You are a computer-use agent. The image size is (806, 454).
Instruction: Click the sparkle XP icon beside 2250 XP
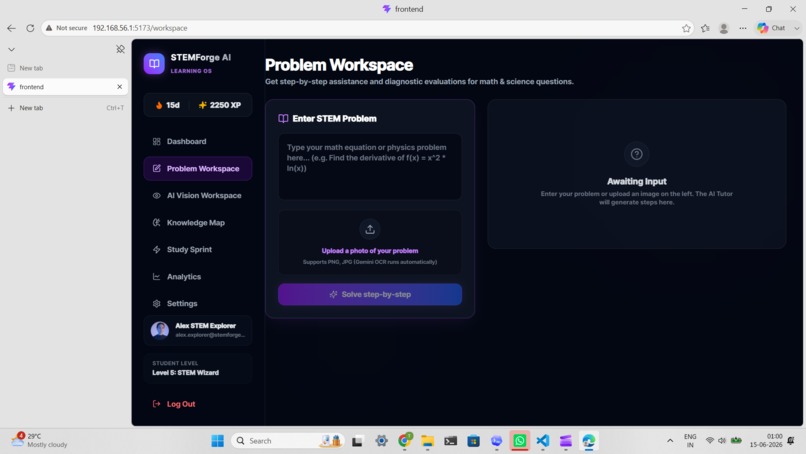click(203, 105)
